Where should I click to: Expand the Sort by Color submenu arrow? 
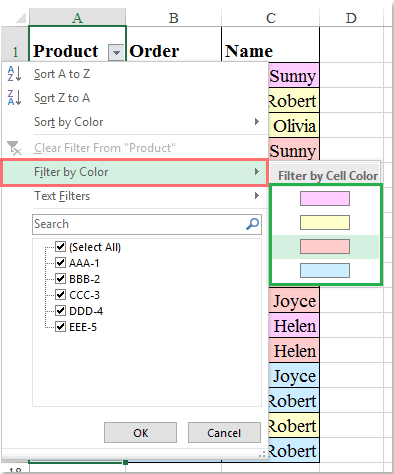(x=256, y=122)
